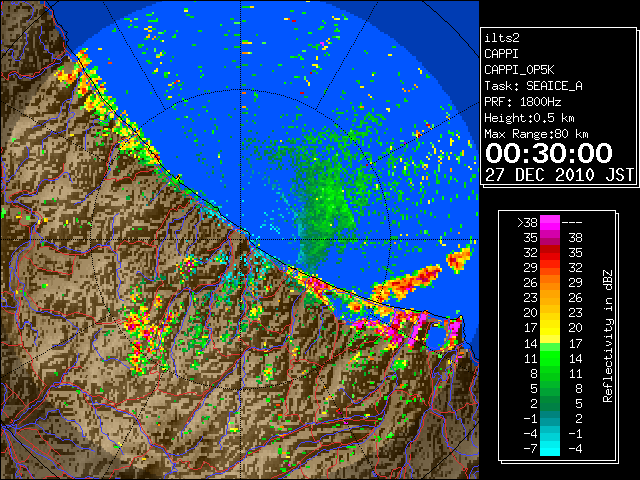Select the 'Max Range:80 km' line

(x=536, y=134)
